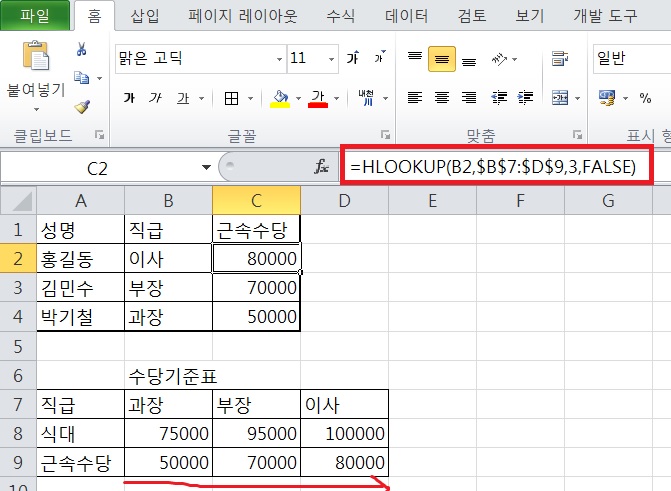Switch to the 데이터 (Data) tab
Viewport: 671px width, 491px height.
(x=407, y=16)
